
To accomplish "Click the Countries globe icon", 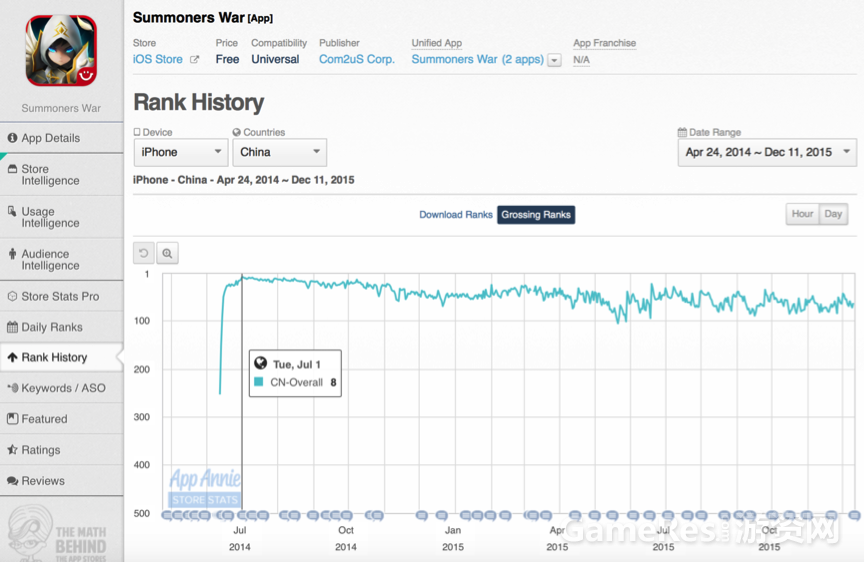I will point(237,132).
